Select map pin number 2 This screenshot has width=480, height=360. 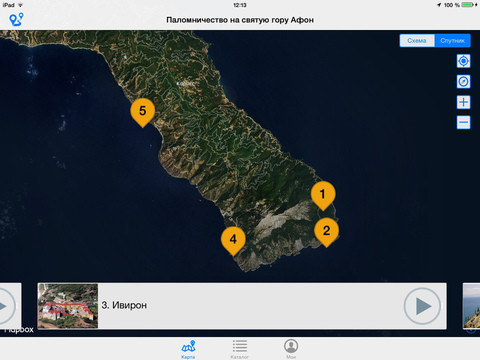coord(327,232)
